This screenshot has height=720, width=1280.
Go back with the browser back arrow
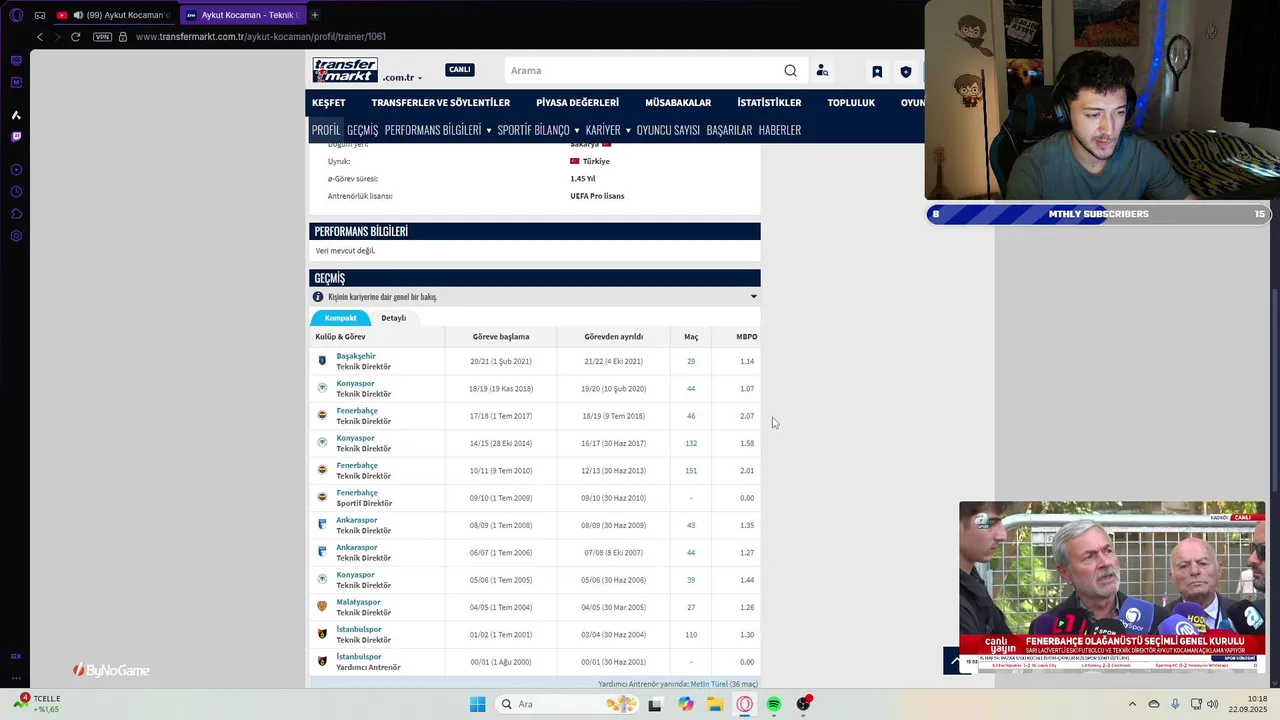point(40,37)
